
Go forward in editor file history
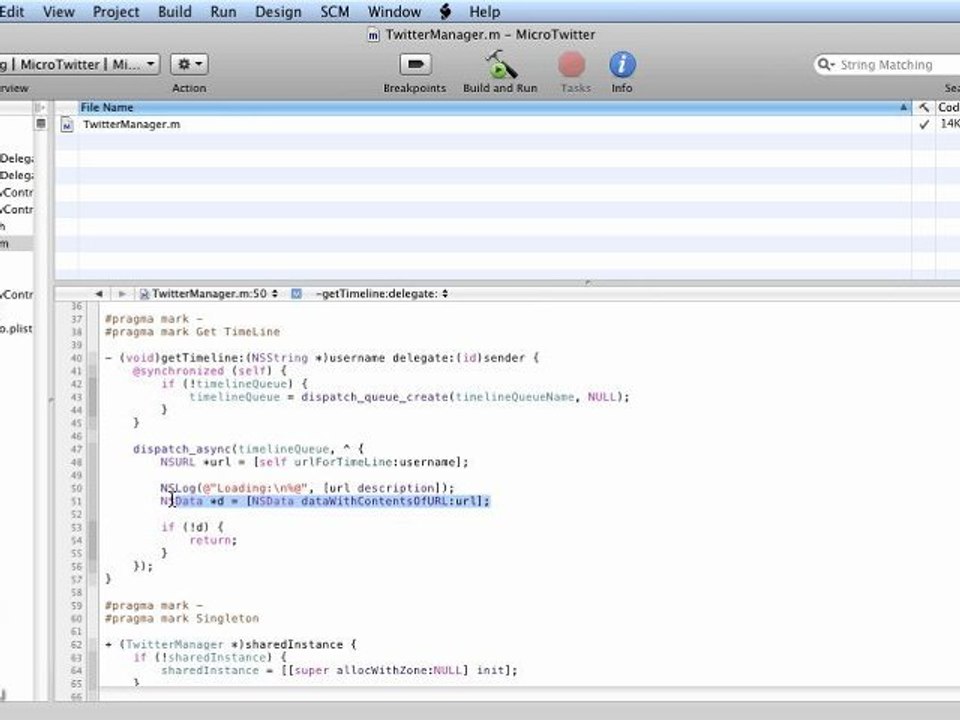[122, 294]
